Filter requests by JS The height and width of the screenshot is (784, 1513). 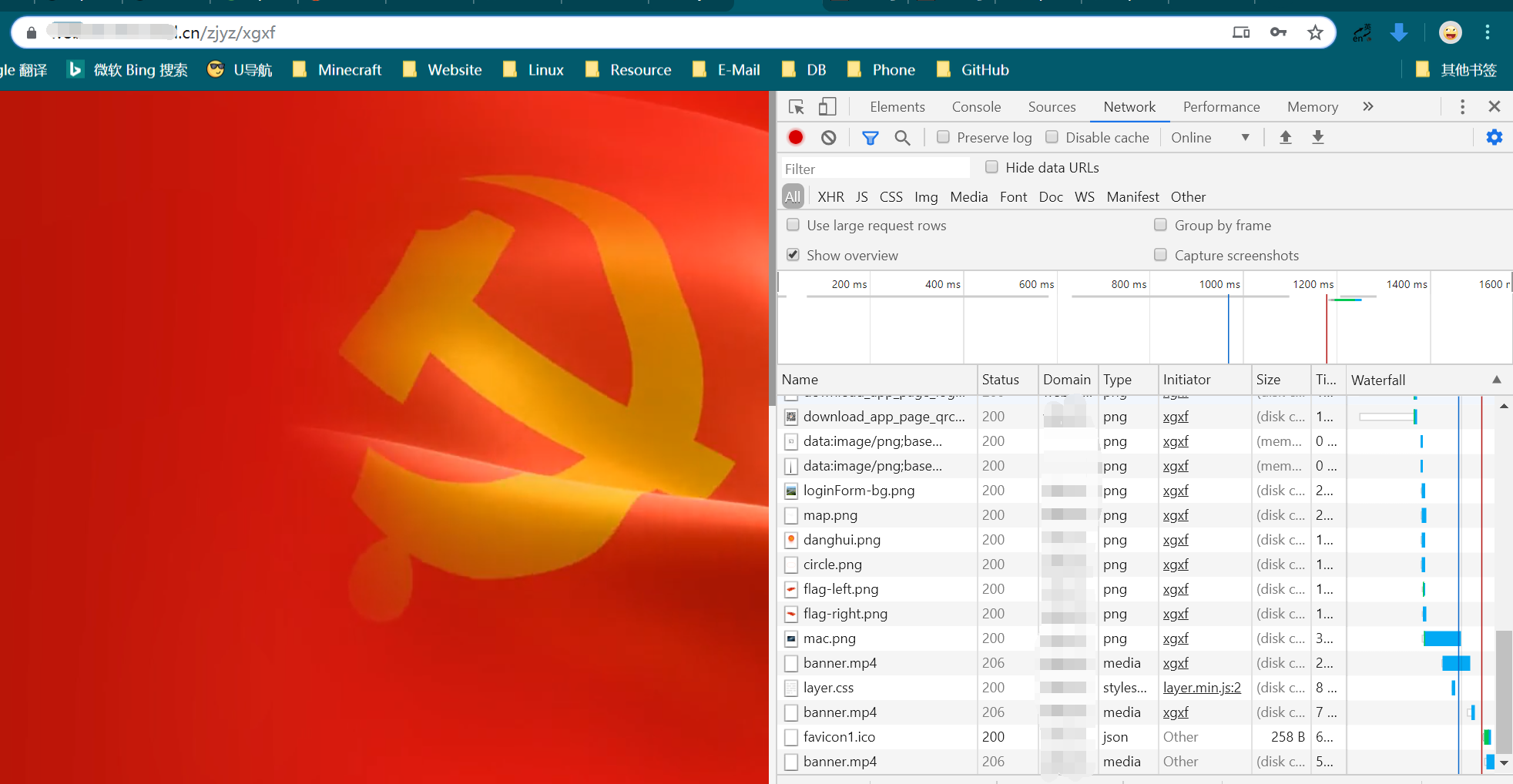pyautogui.click(x=861, y=197)
